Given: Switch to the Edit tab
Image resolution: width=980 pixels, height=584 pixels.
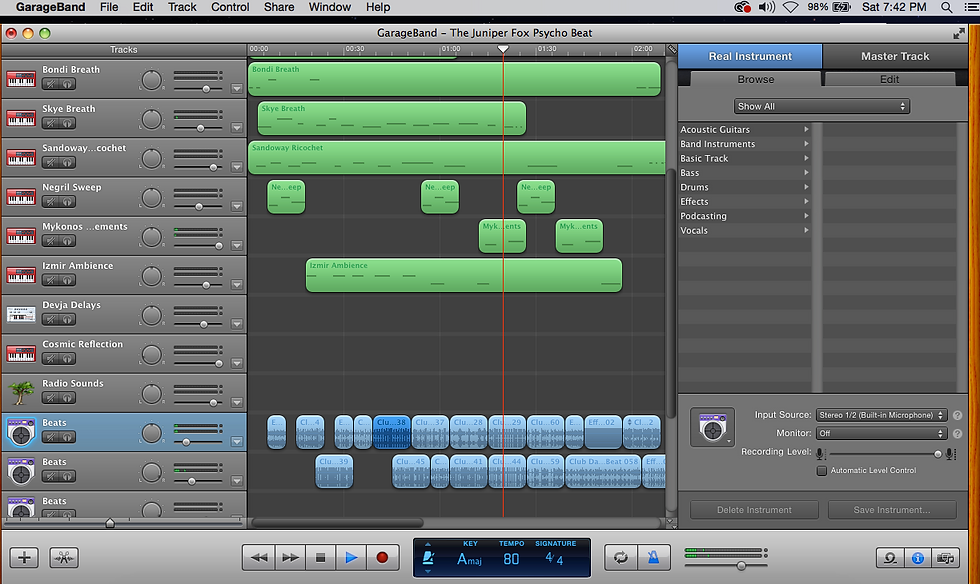Looking at the screenshot, I should point(889,79).
